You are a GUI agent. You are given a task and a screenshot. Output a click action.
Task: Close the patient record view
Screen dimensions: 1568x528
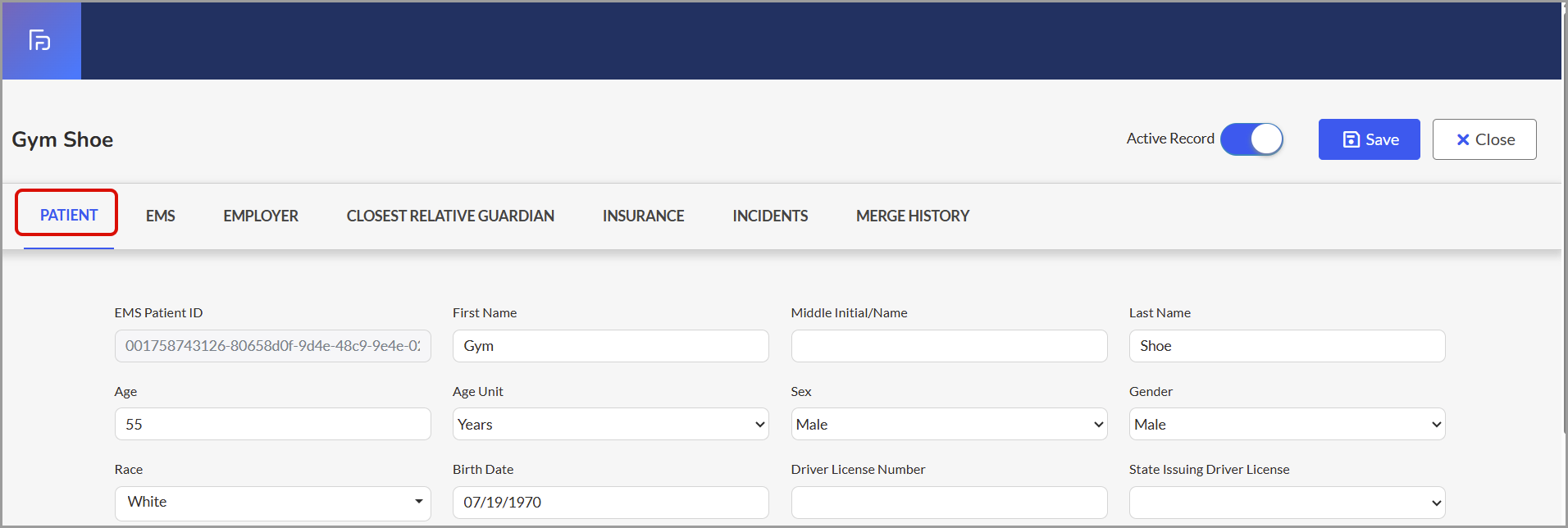(x=1484, y=139)
